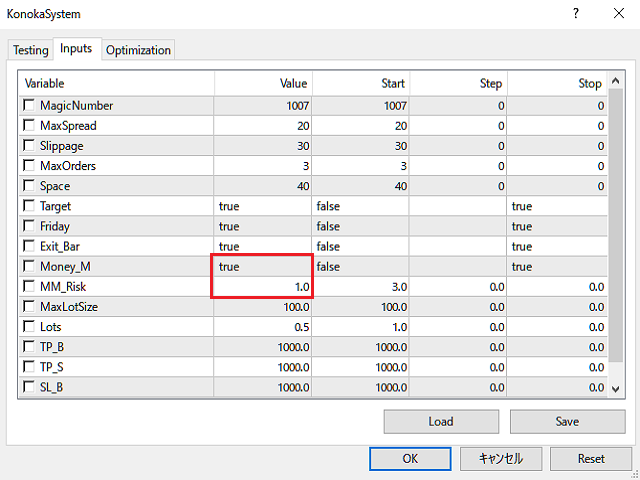The image size is (640, 480).
Task: Tick the TP_S checkbox
Action: coord(29,367)
